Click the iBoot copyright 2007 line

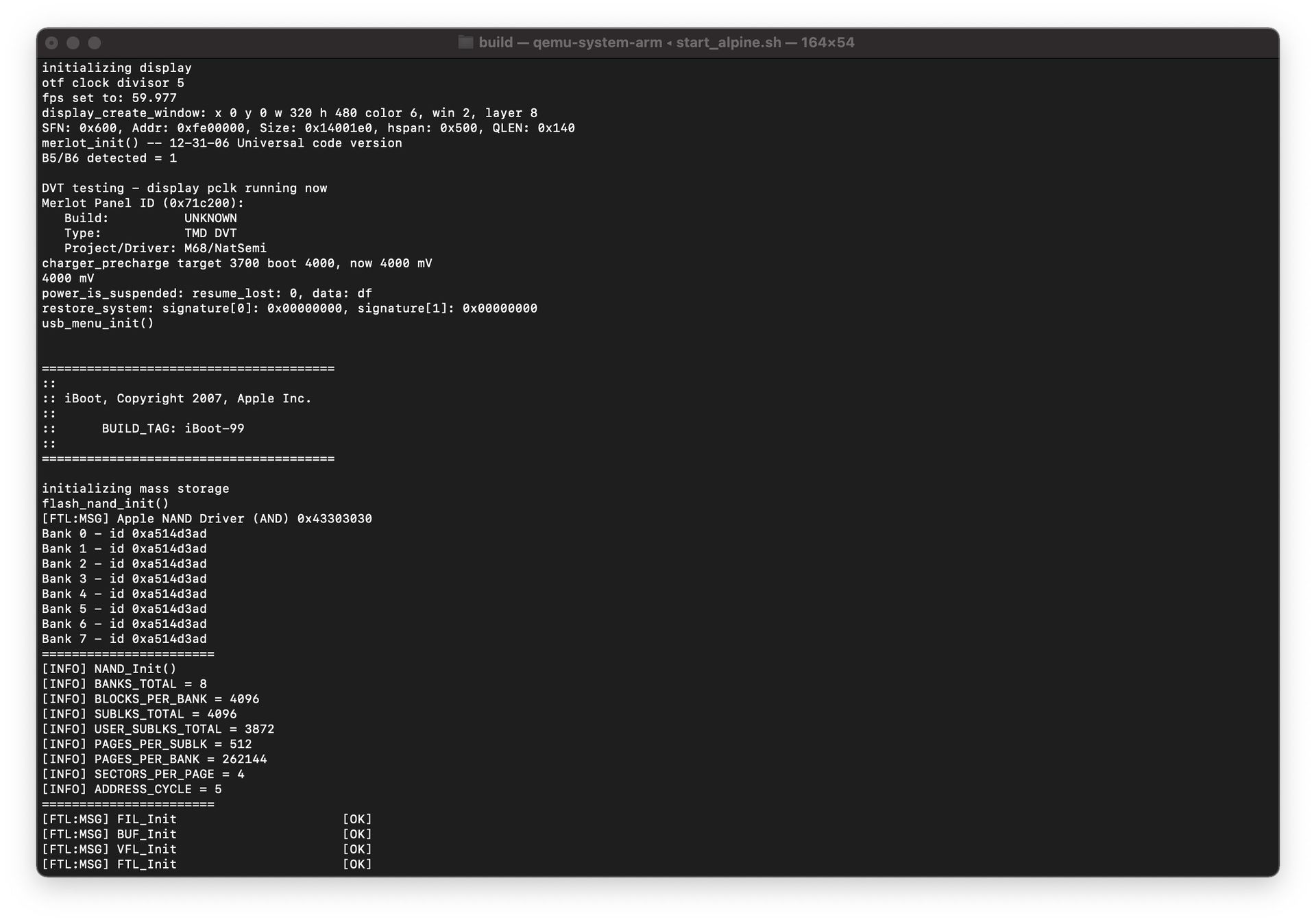(177, 399)
